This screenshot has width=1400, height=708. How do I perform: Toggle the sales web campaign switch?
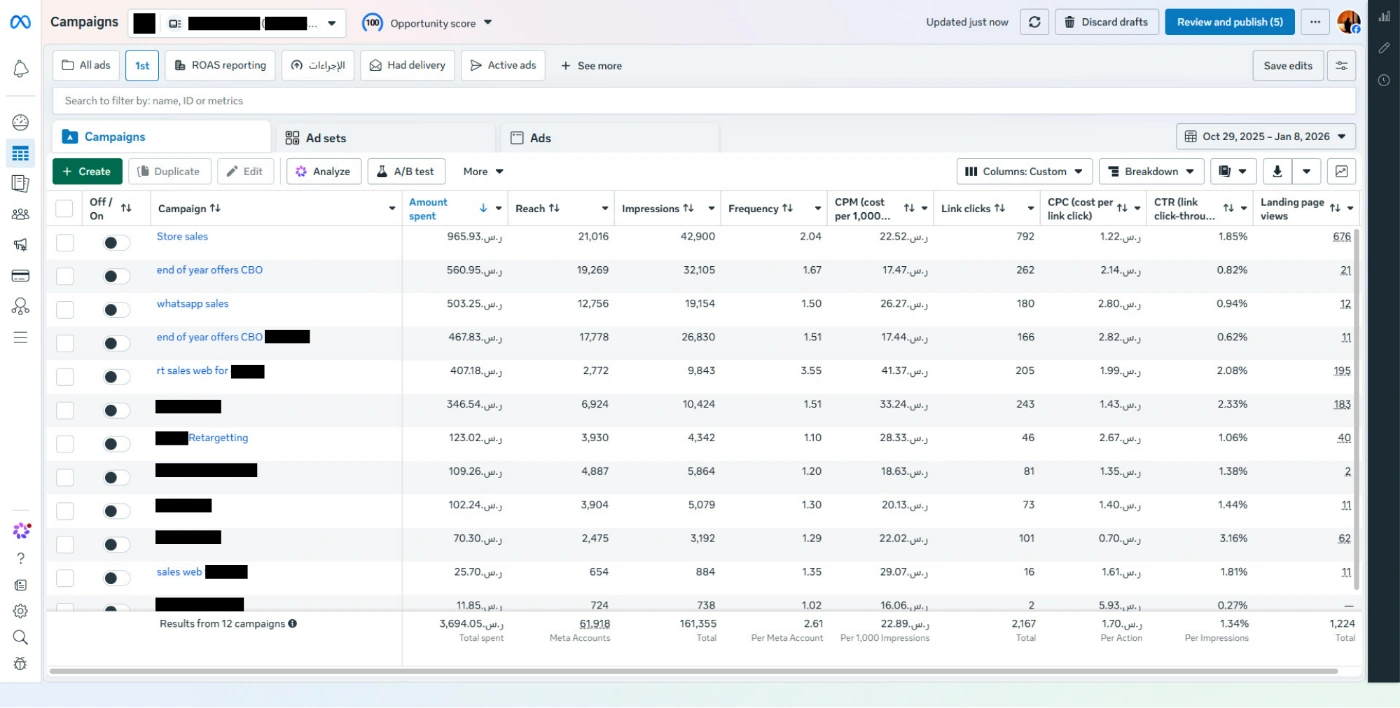click(116, 577)
